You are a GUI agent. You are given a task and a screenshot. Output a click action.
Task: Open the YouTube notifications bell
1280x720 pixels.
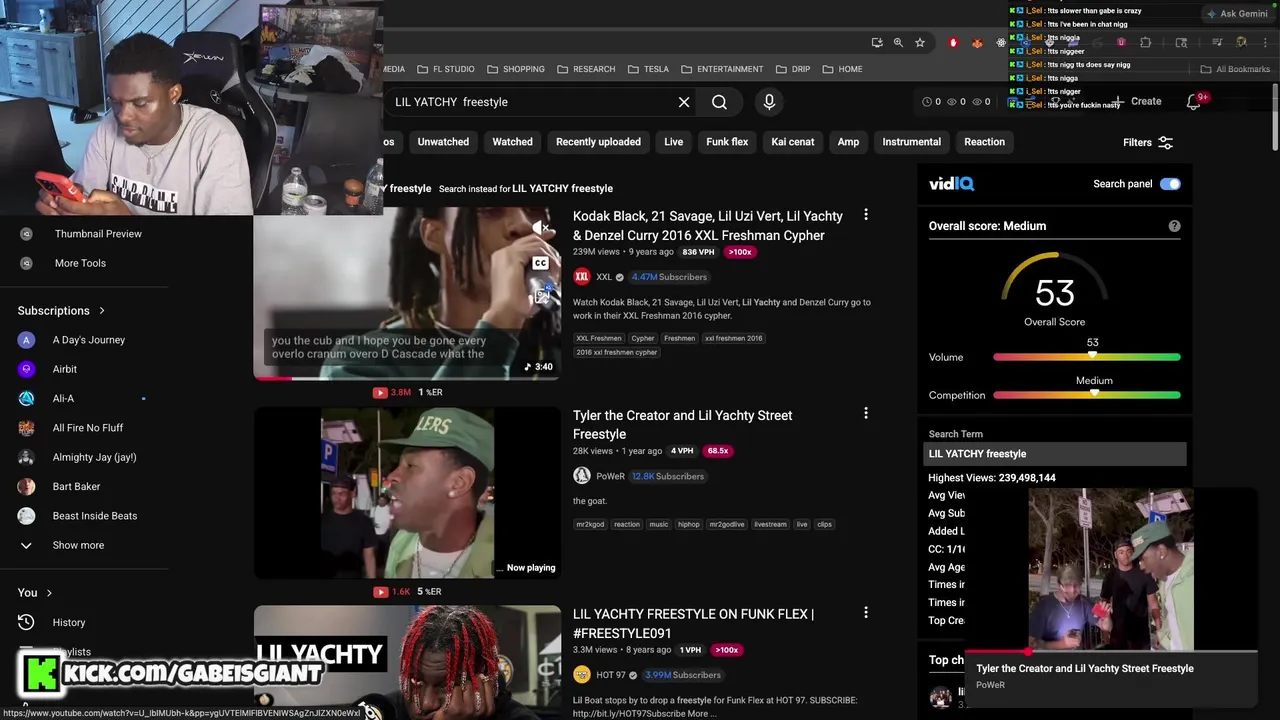tap(1193, 102)
